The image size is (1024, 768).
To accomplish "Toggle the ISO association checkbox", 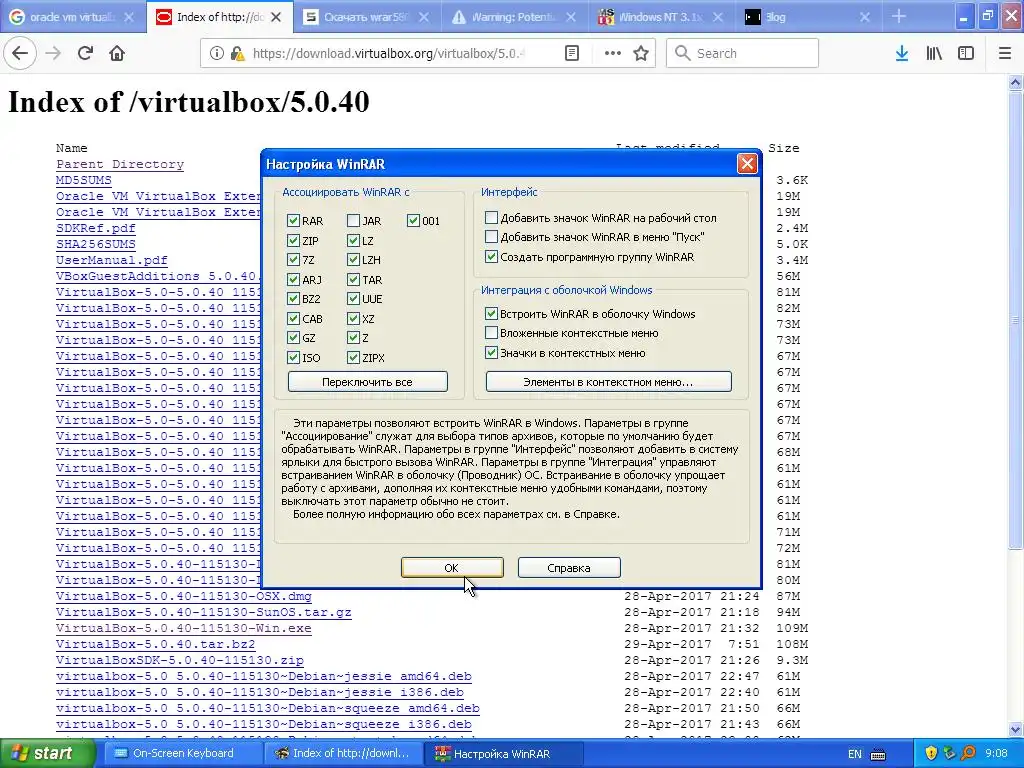I will 293,358.
